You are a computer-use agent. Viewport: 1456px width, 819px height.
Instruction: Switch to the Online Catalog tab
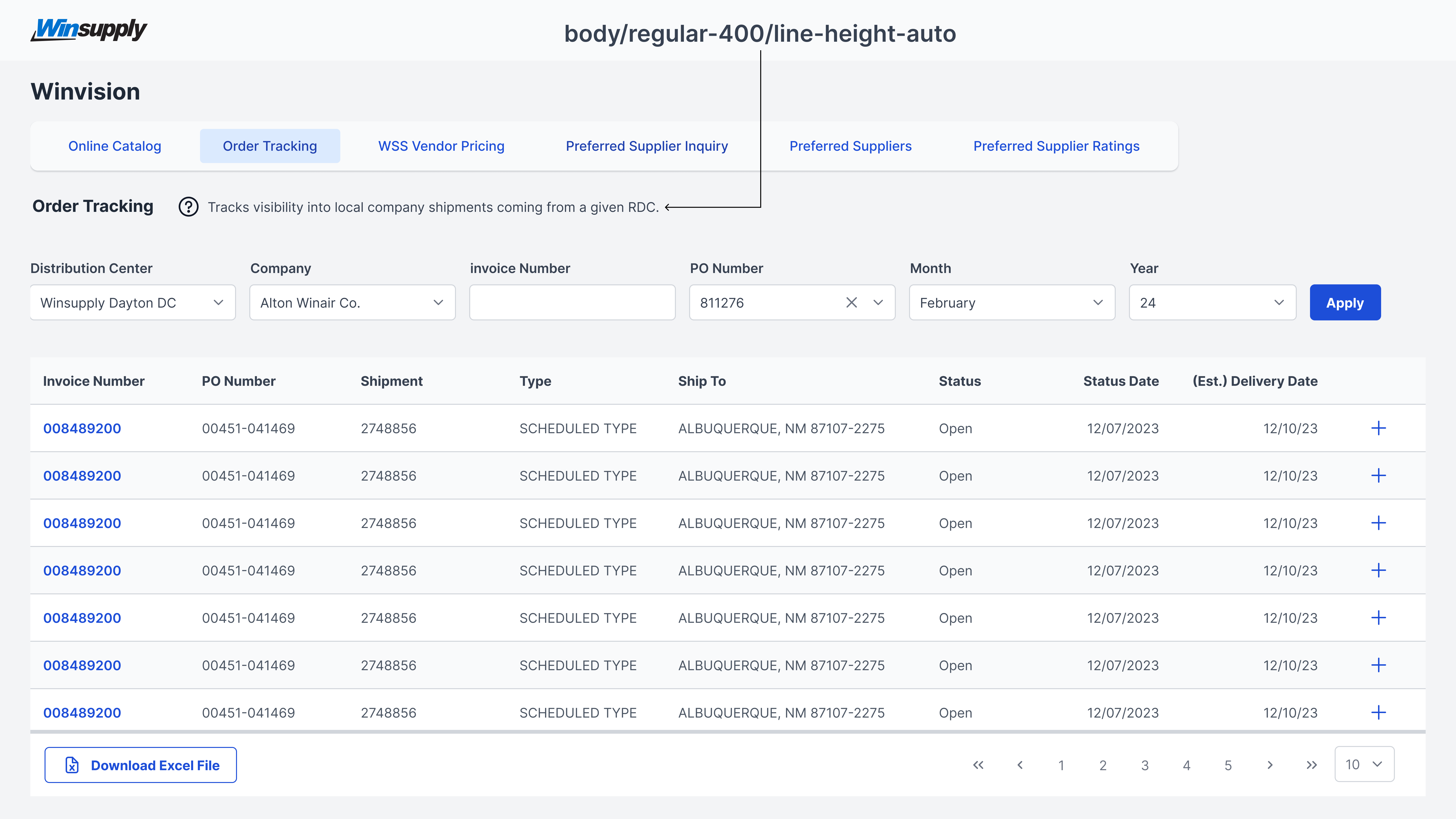115,146
